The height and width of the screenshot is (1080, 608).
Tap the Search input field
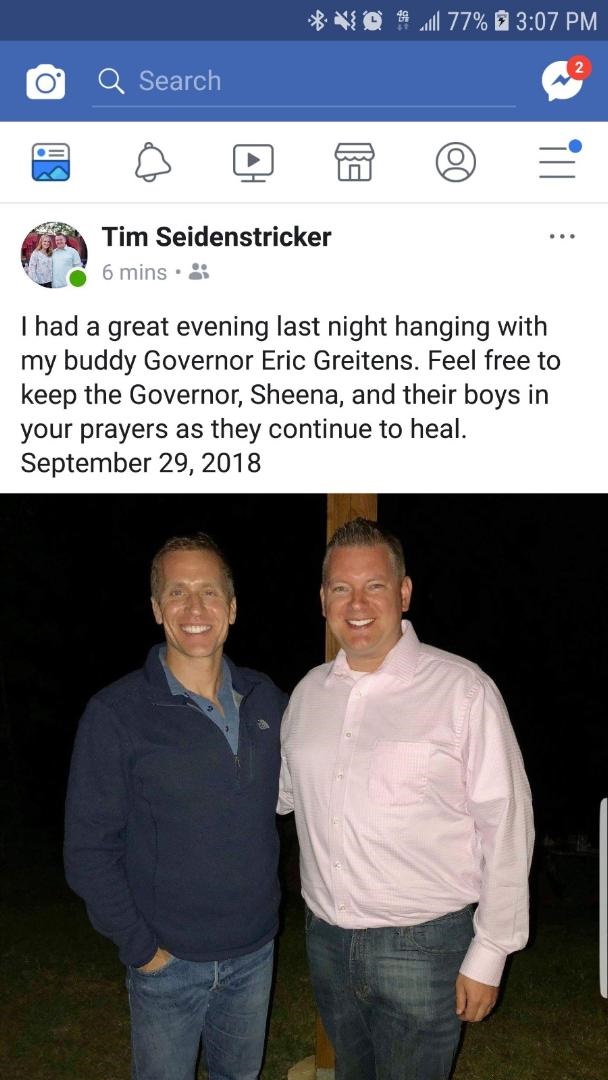click(x=304, y=81)
